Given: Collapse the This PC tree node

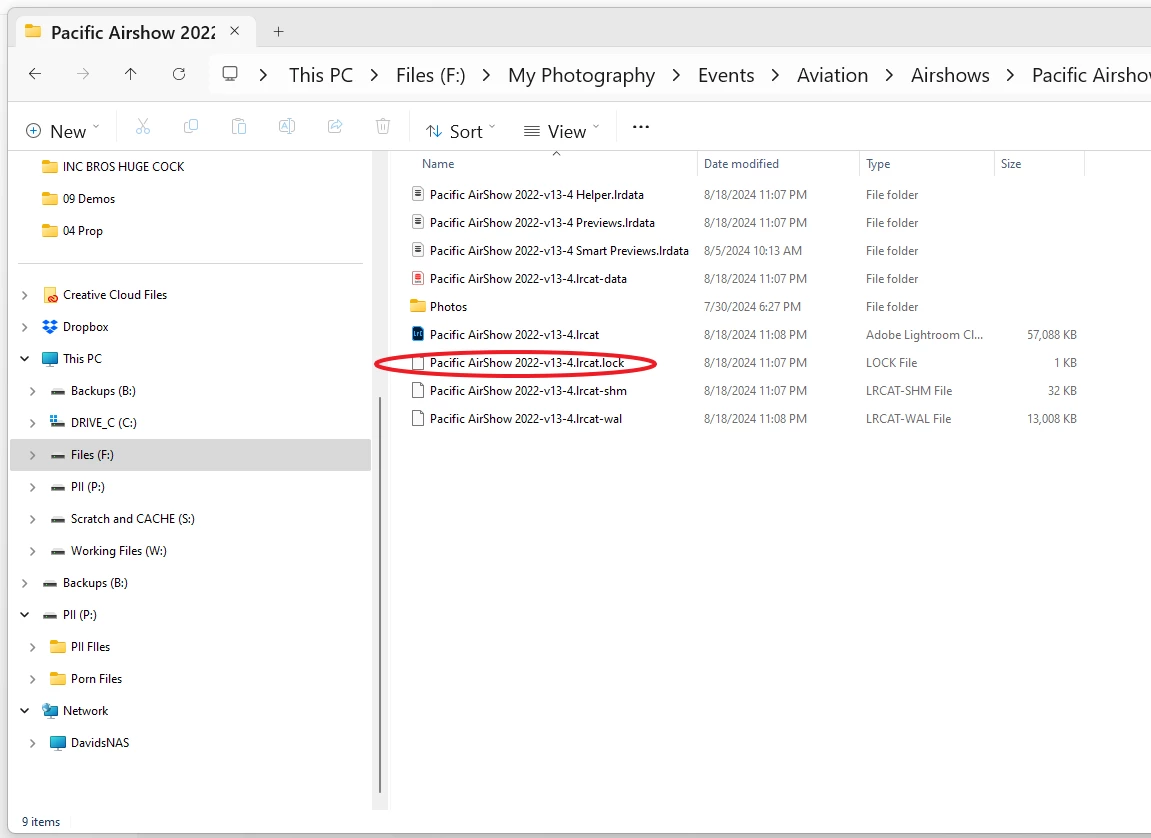Looking at the screenshot, I should click(25, 359).
